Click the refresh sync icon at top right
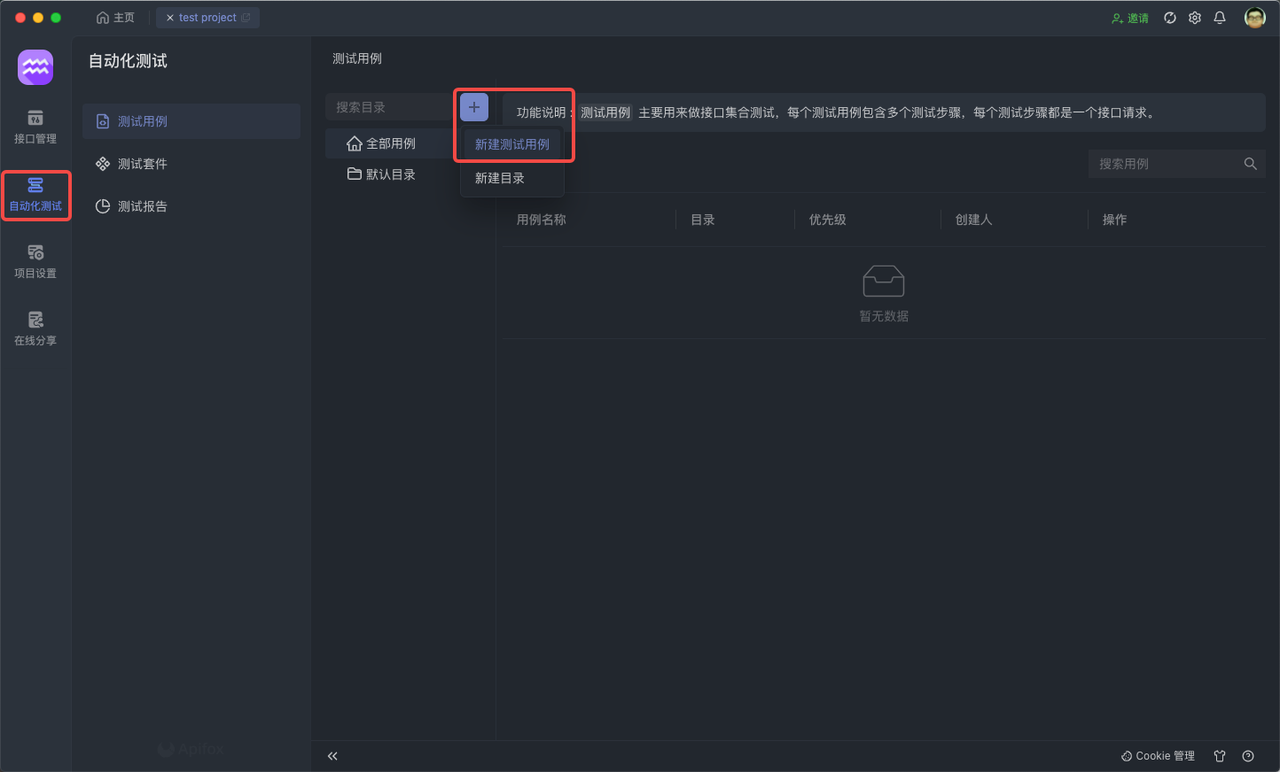The height and width of the screenshot is (772, 1280). pyautogui.click(x=1170, y=18)
